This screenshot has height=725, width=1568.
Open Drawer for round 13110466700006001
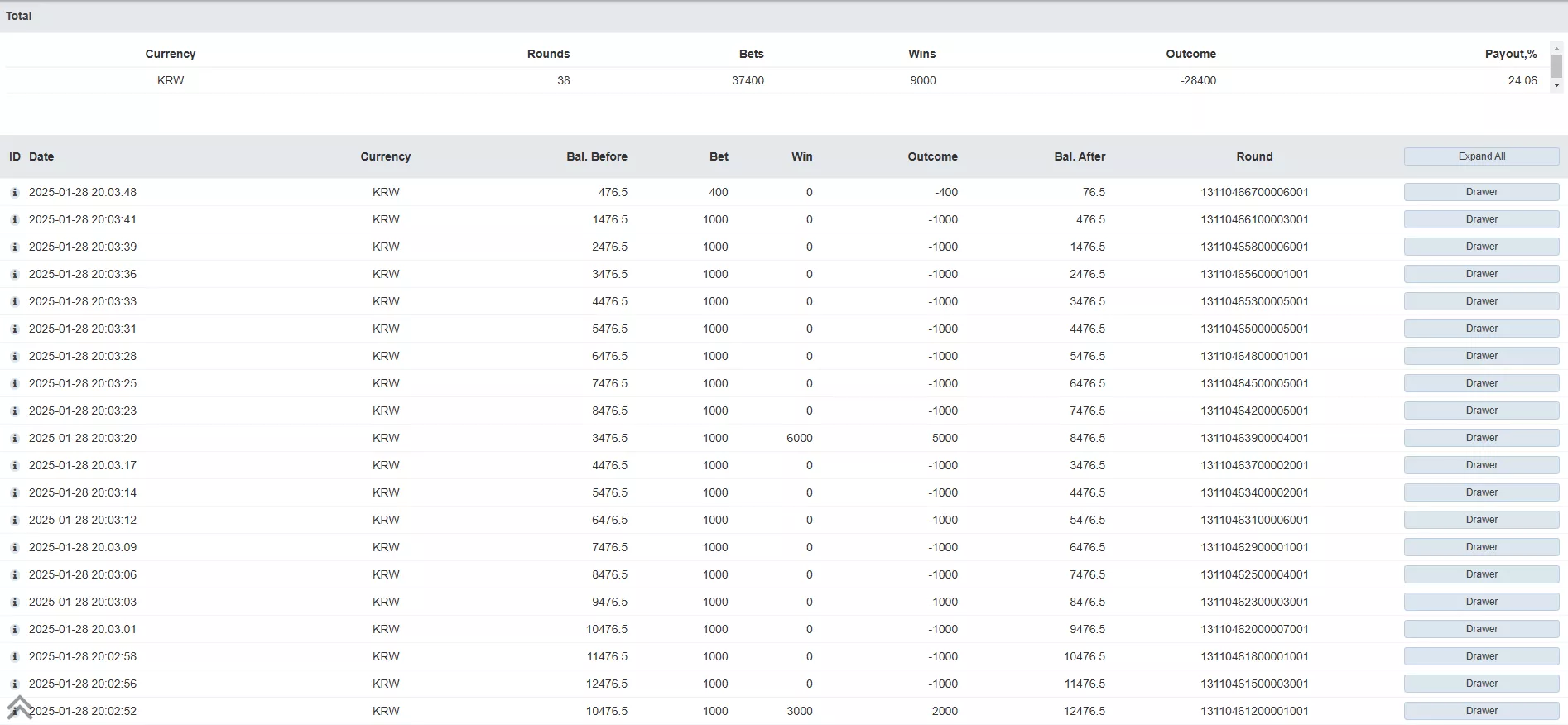coord(1481,192)
